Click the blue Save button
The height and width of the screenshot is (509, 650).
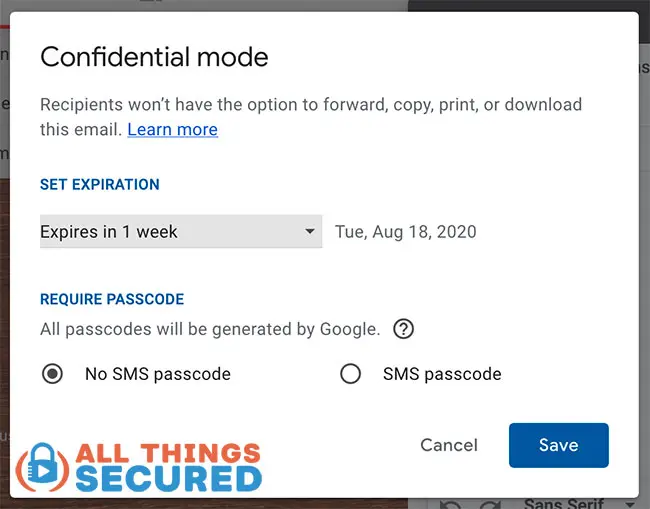point(558,445)
